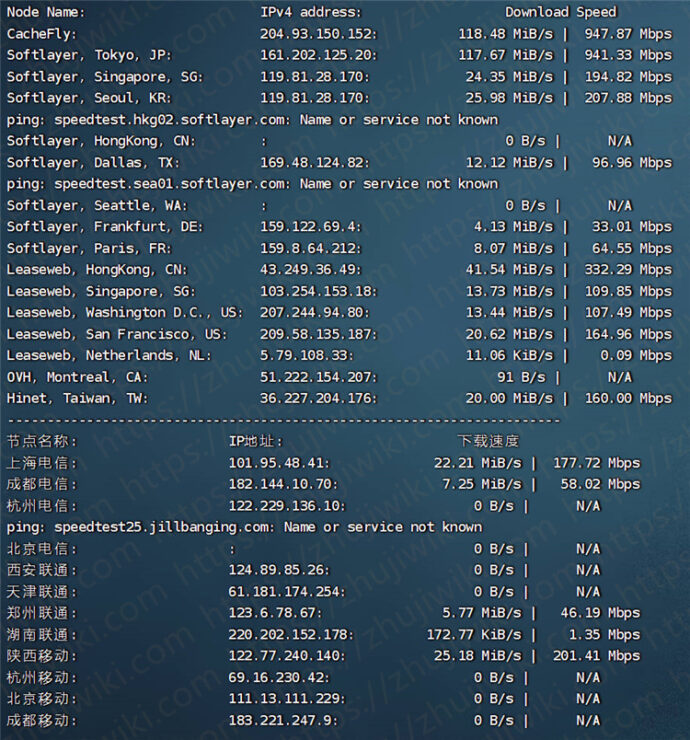Click IP address 159.122.69.4

click(311, 227)
